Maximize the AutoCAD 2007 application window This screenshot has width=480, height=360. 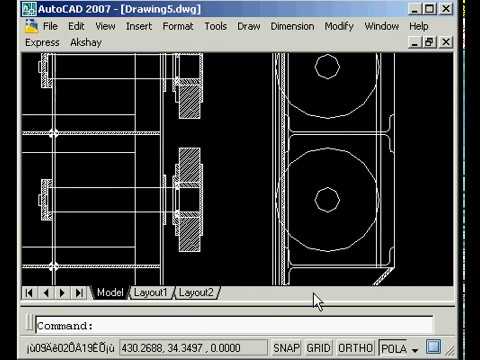pos(430,9)
